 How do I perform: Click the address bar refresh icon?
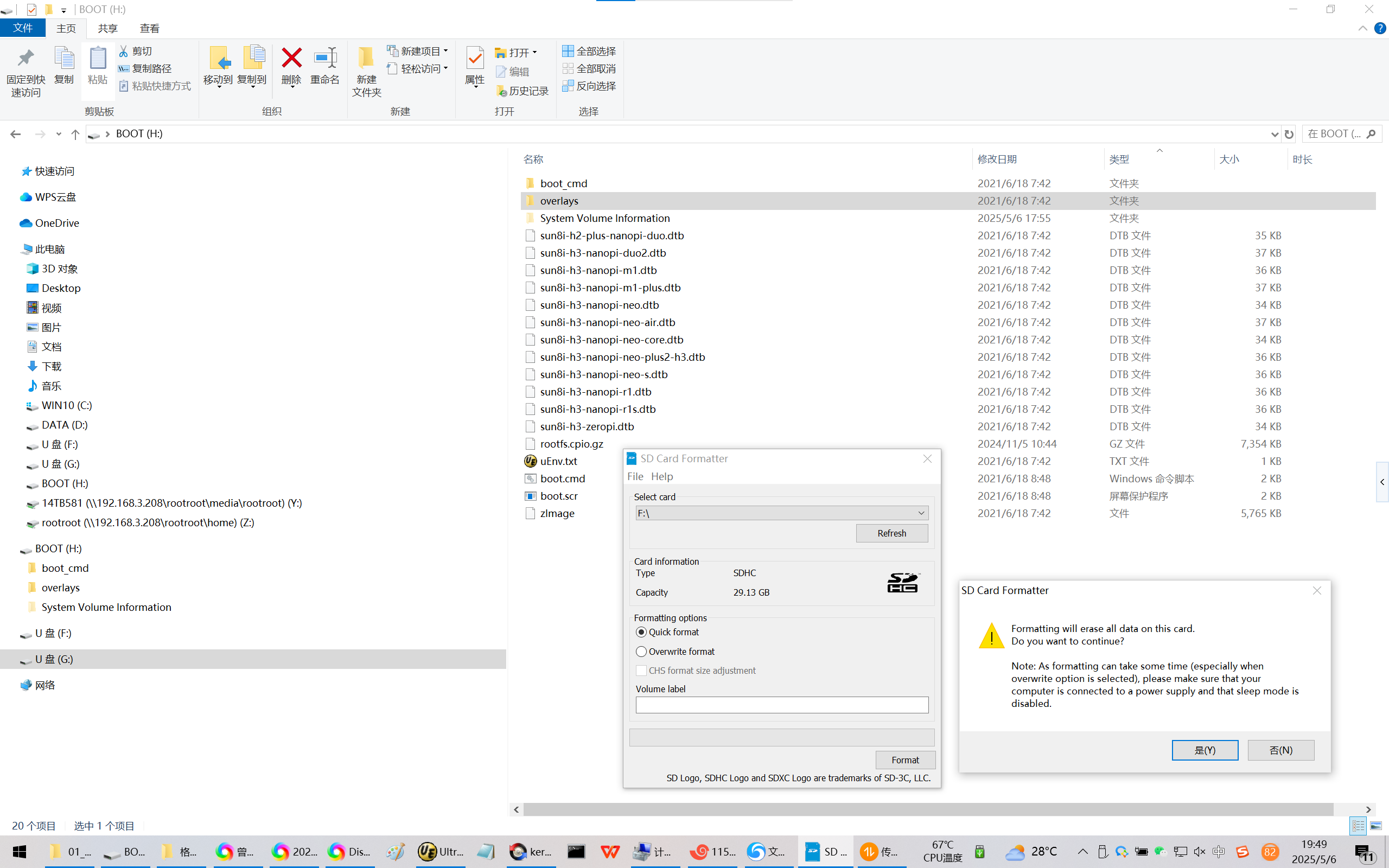tap(1289, 135)
